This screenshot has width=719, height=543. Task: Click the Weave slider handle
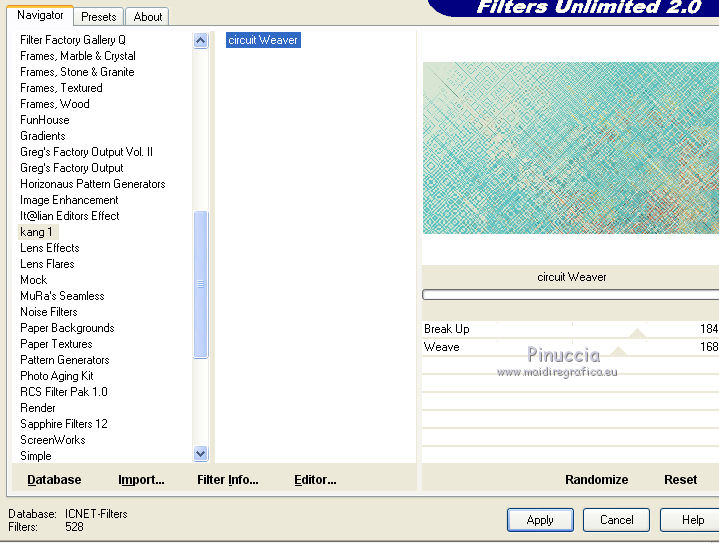(619, 351)
